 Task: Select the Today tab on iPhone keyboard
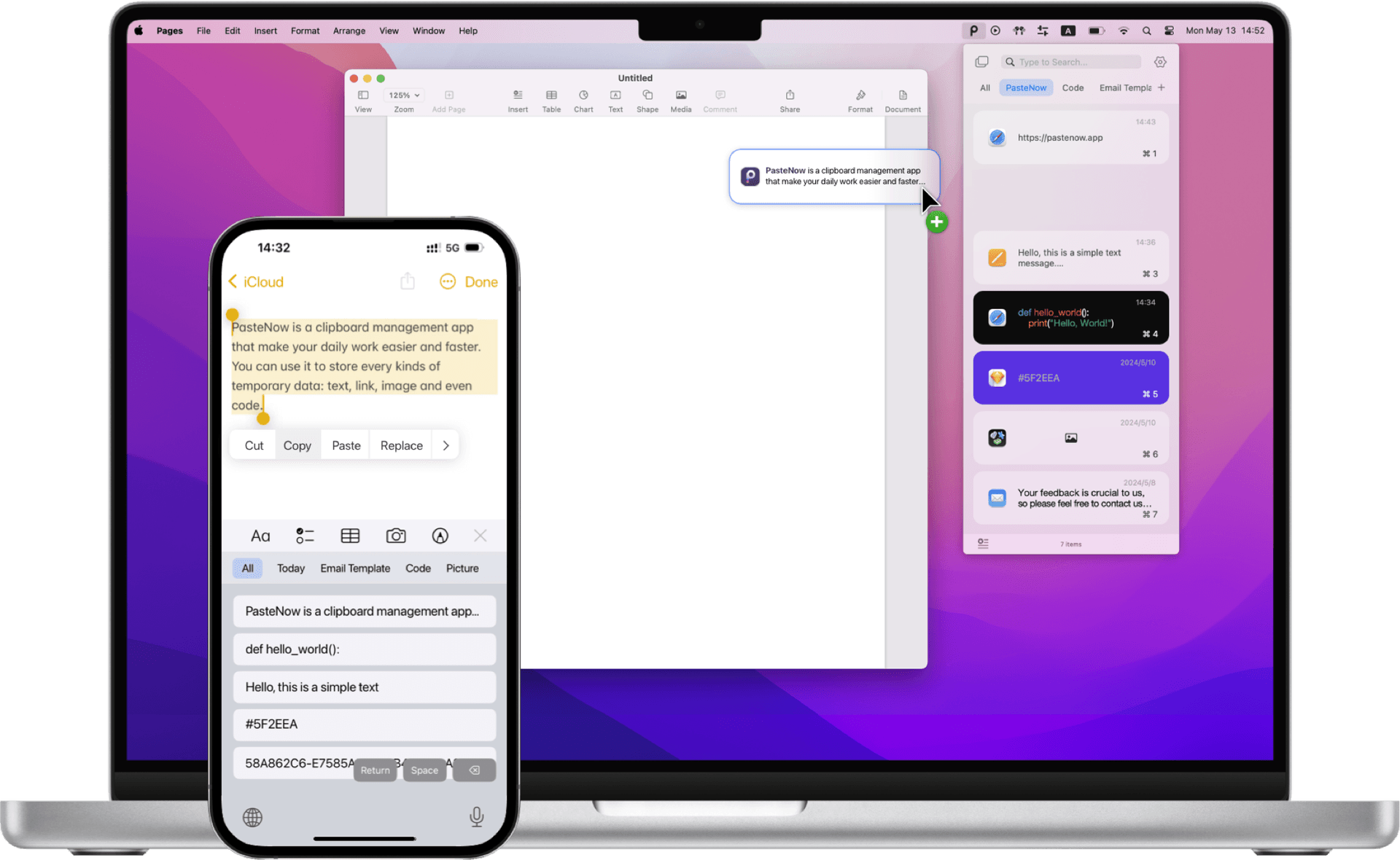click(x=290, y=568)
